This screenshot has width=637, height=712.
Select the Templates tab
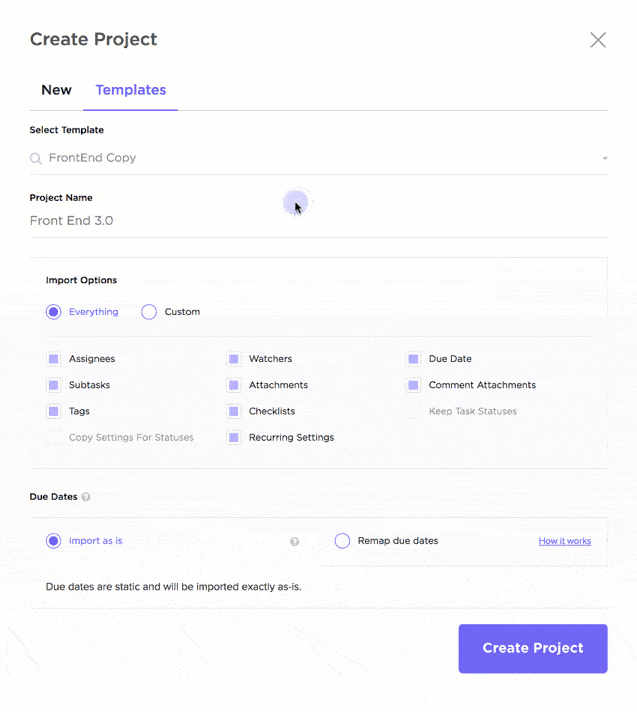131,90
